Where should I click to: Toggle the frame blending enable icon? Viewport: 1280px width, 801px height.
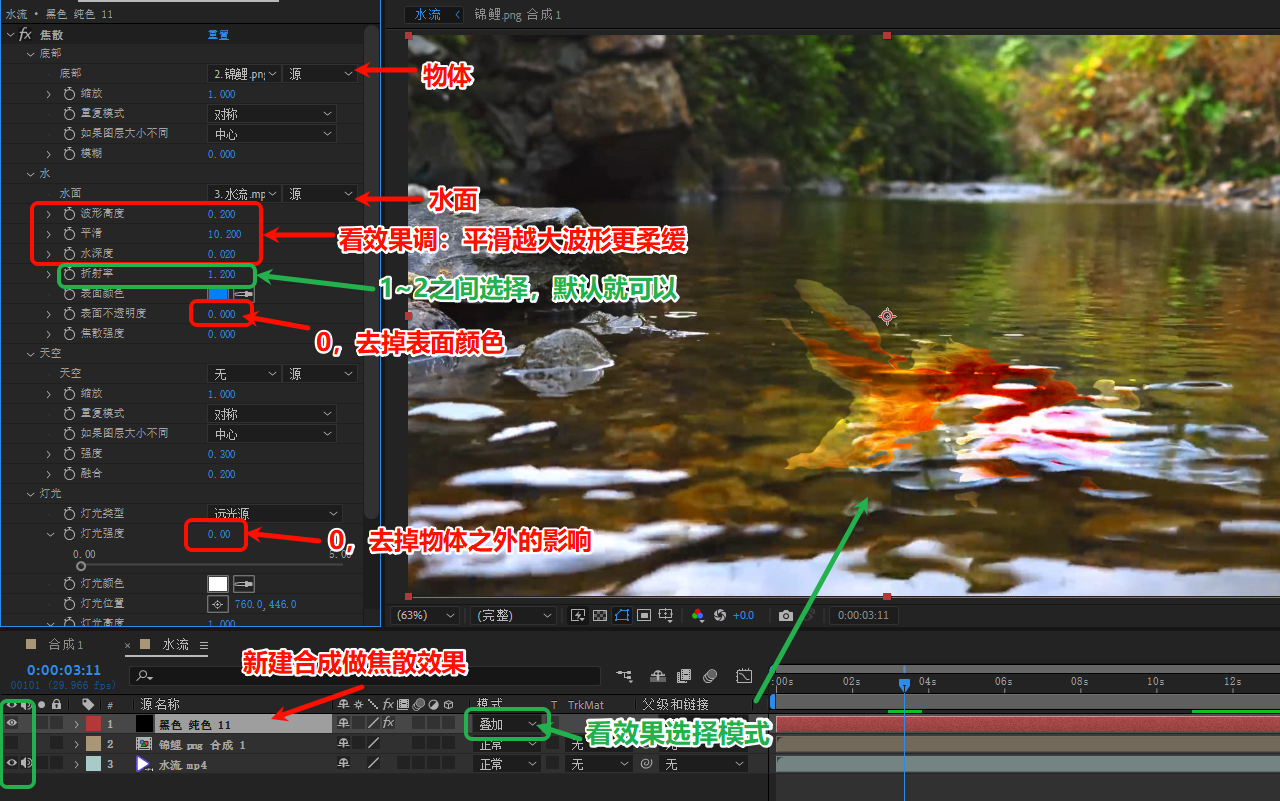point(684,676)
